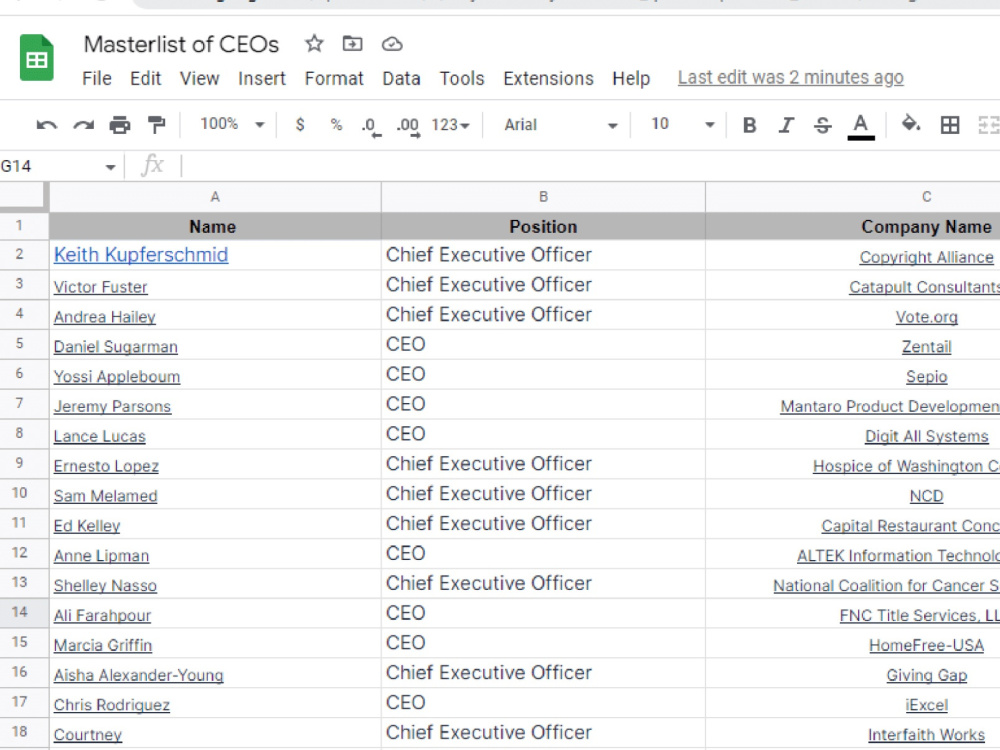The width and height of the screenshot is (1000, 750).
Task: Print the spreadsheet
Action: pos(120,125)
